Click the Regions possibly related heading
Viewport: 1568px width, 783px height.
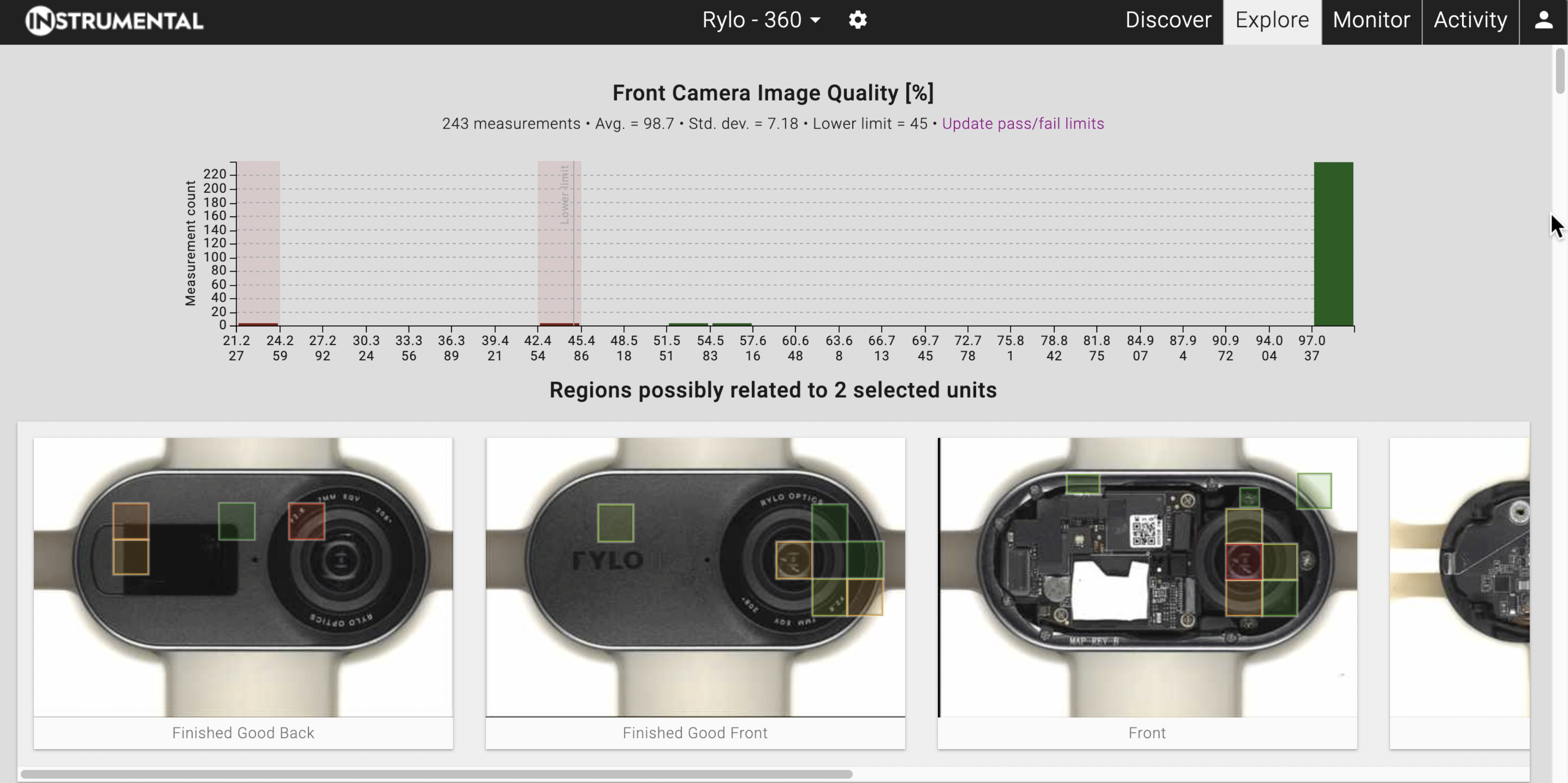point(773,390)
